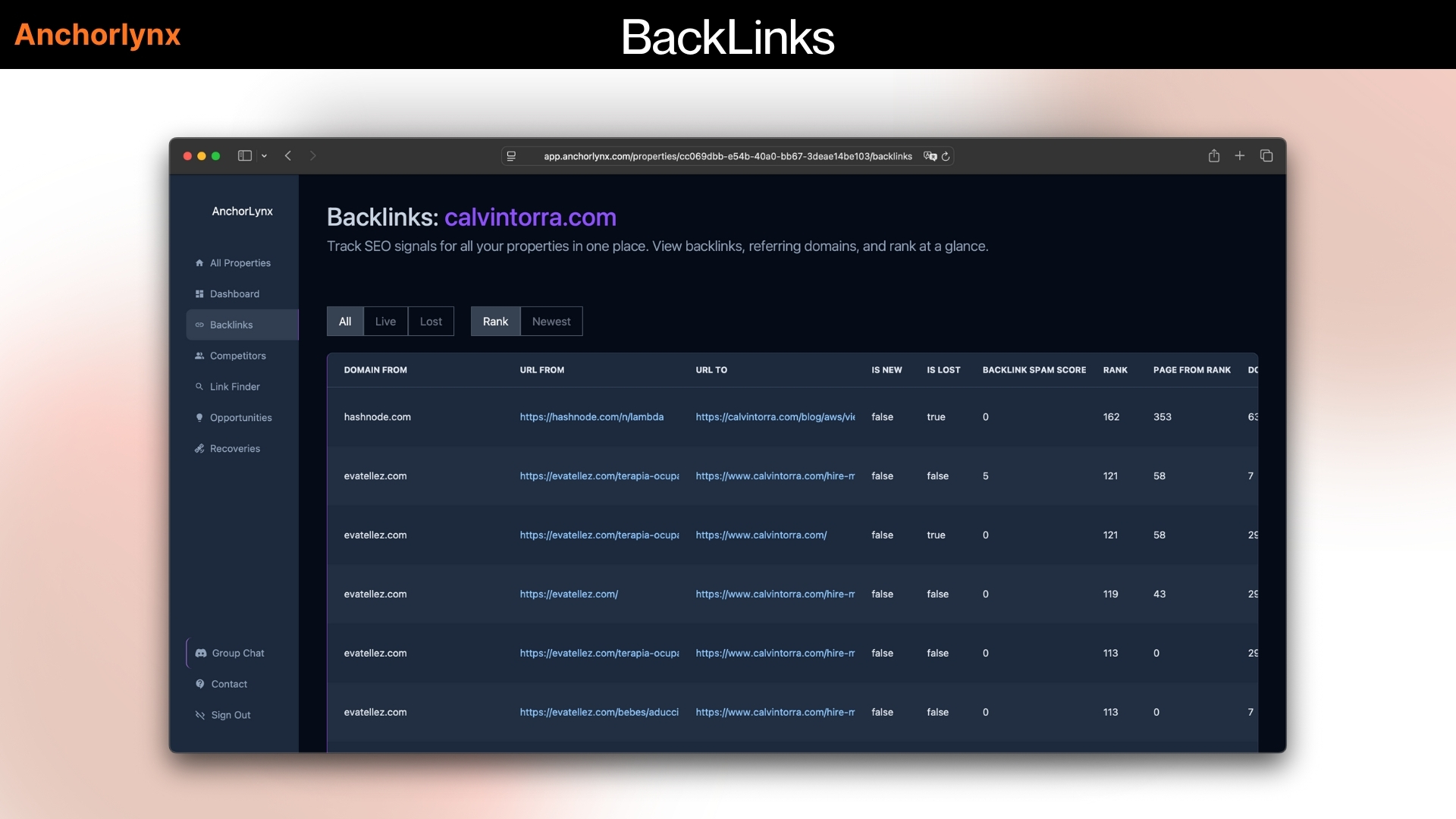Filter backlinks by Lost
This screenshot has width=1456, height=819.
pos(431,322)
